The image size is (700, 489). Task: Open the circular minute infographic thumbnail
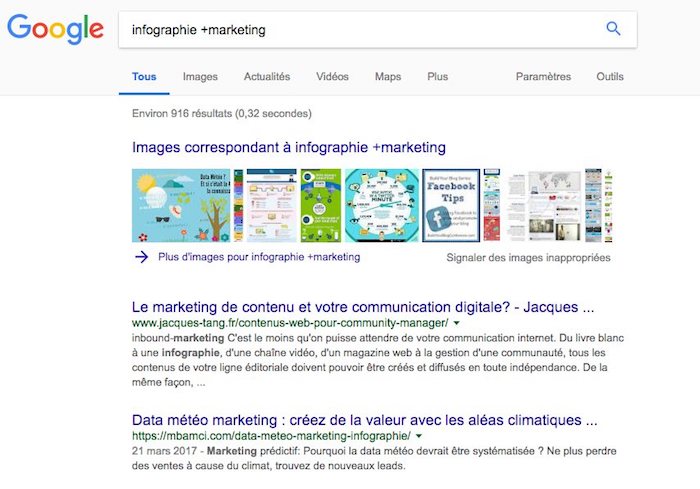382,205
